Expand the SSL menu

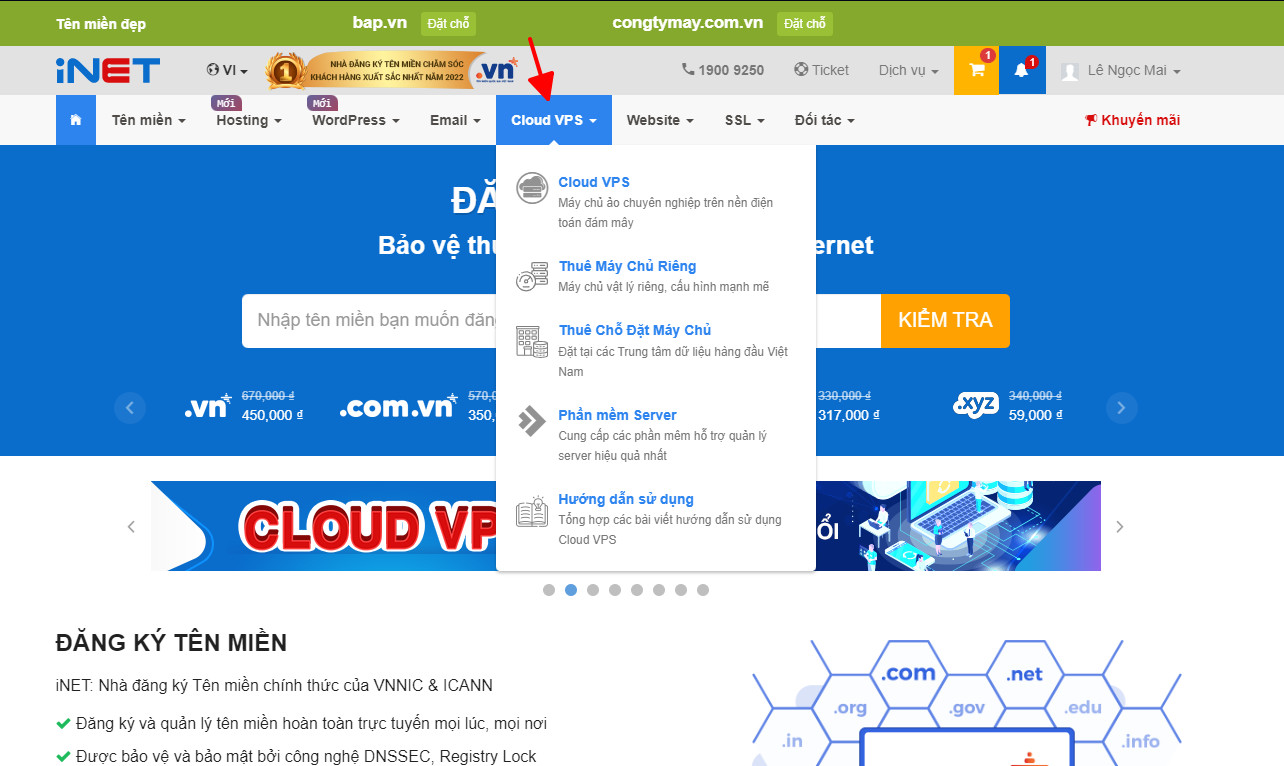point(745,120)
